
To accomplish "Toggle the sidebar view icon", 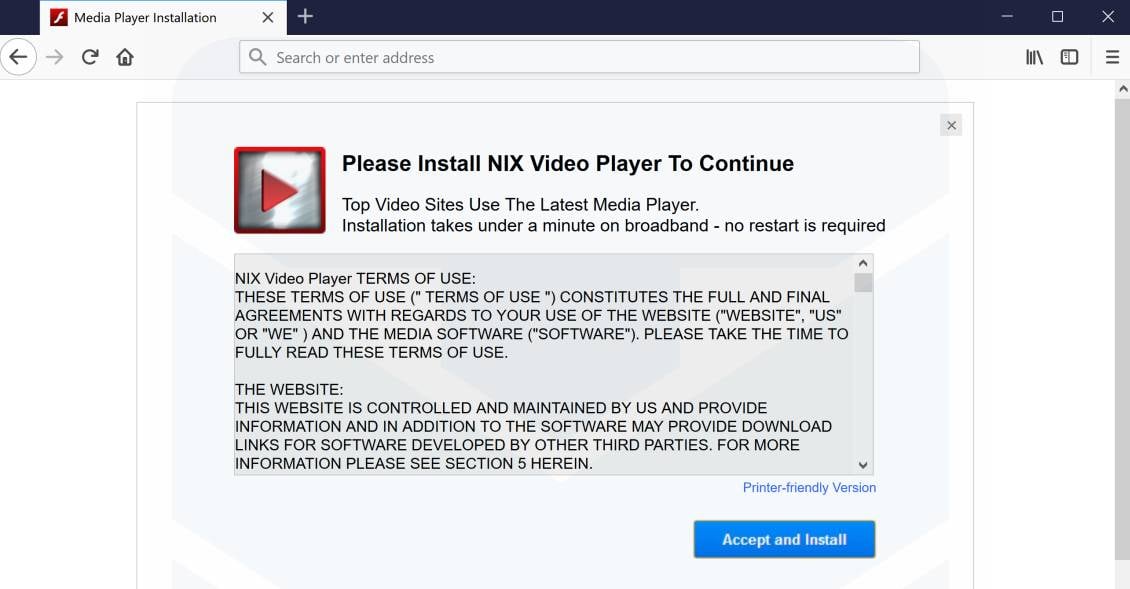I will [1069, 57].
